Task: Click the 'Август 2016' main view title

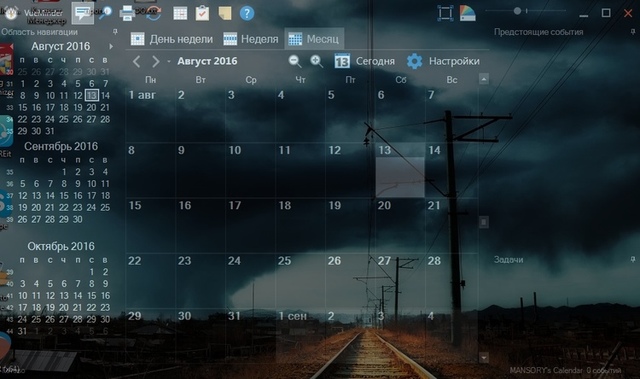Action: click(207, 61)
